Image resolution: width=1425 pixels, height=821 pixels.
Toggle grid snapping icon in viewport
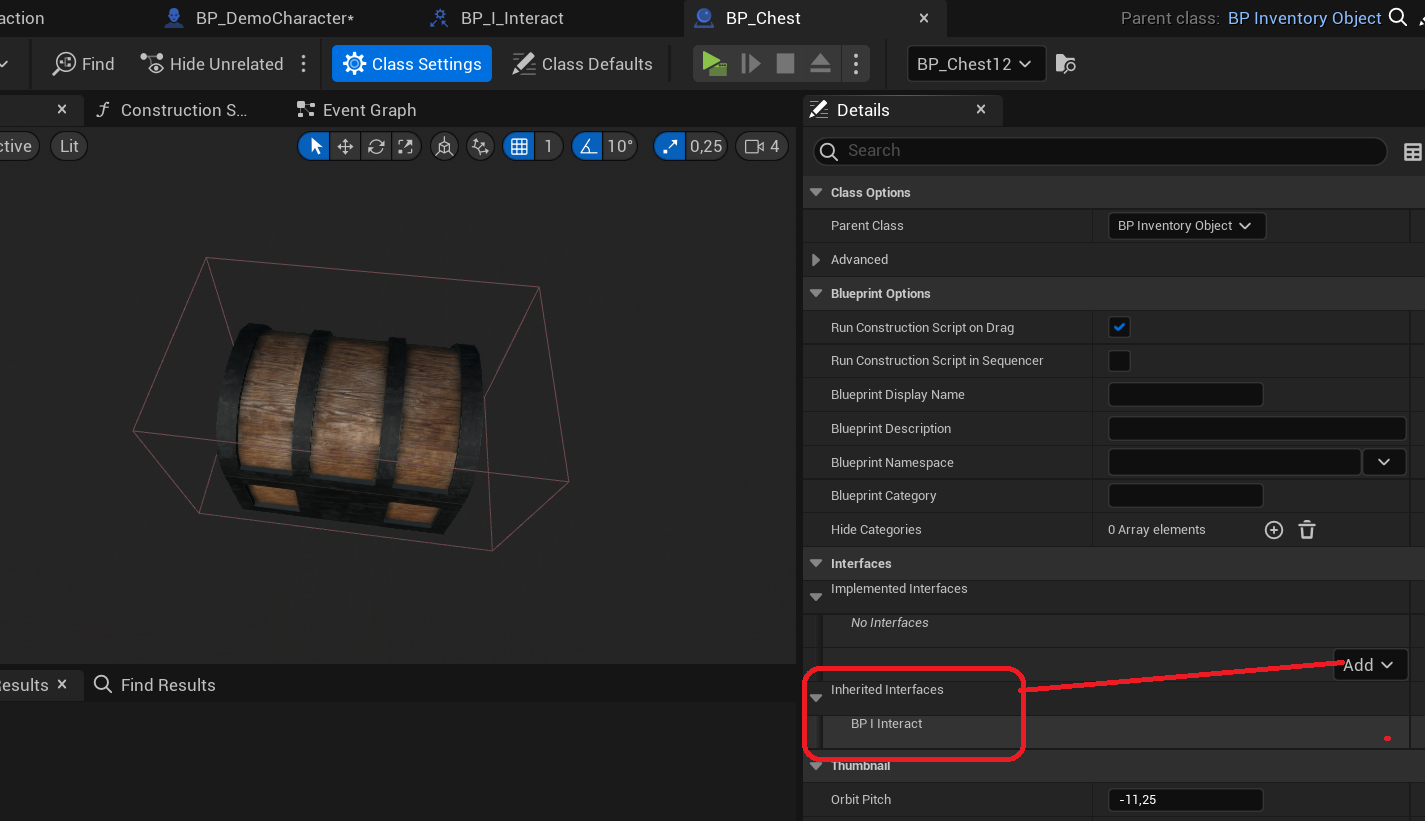(518, 147)
